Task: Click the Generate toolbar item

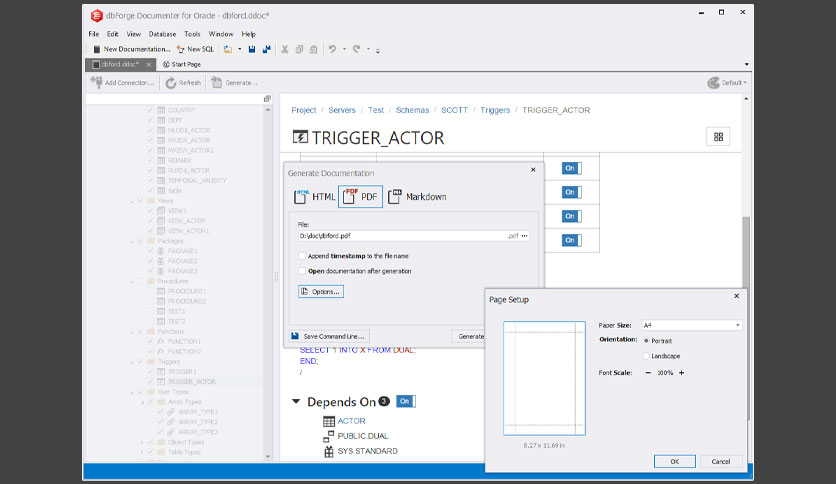Action: pos(234,83)
